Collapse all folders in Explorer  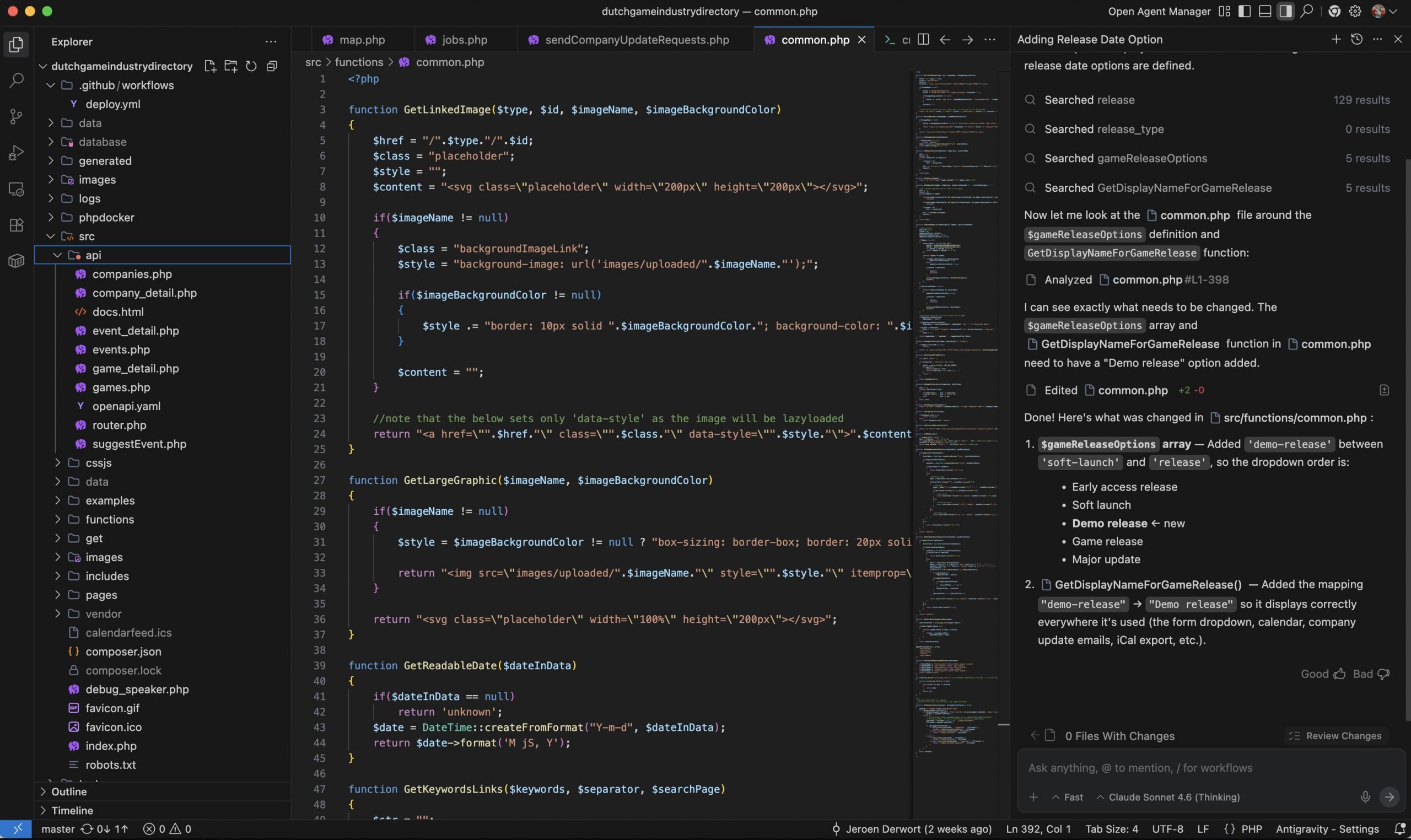tap(272, 66)
